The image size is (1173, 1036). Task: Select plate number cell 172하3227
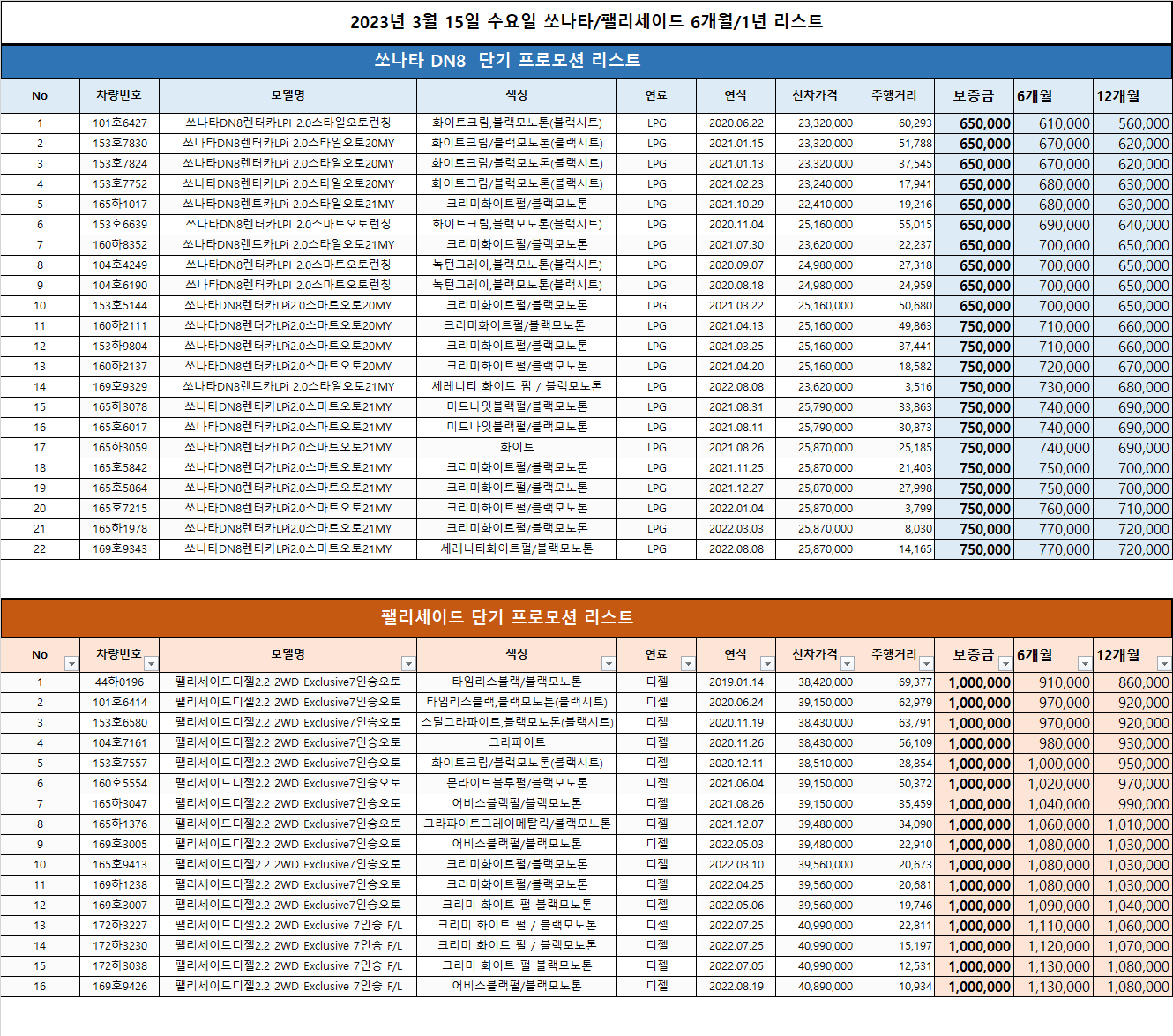120,926
